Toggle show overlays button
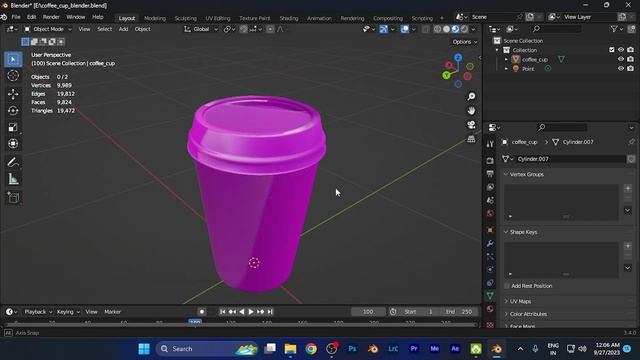 click(x=404, y=29)
